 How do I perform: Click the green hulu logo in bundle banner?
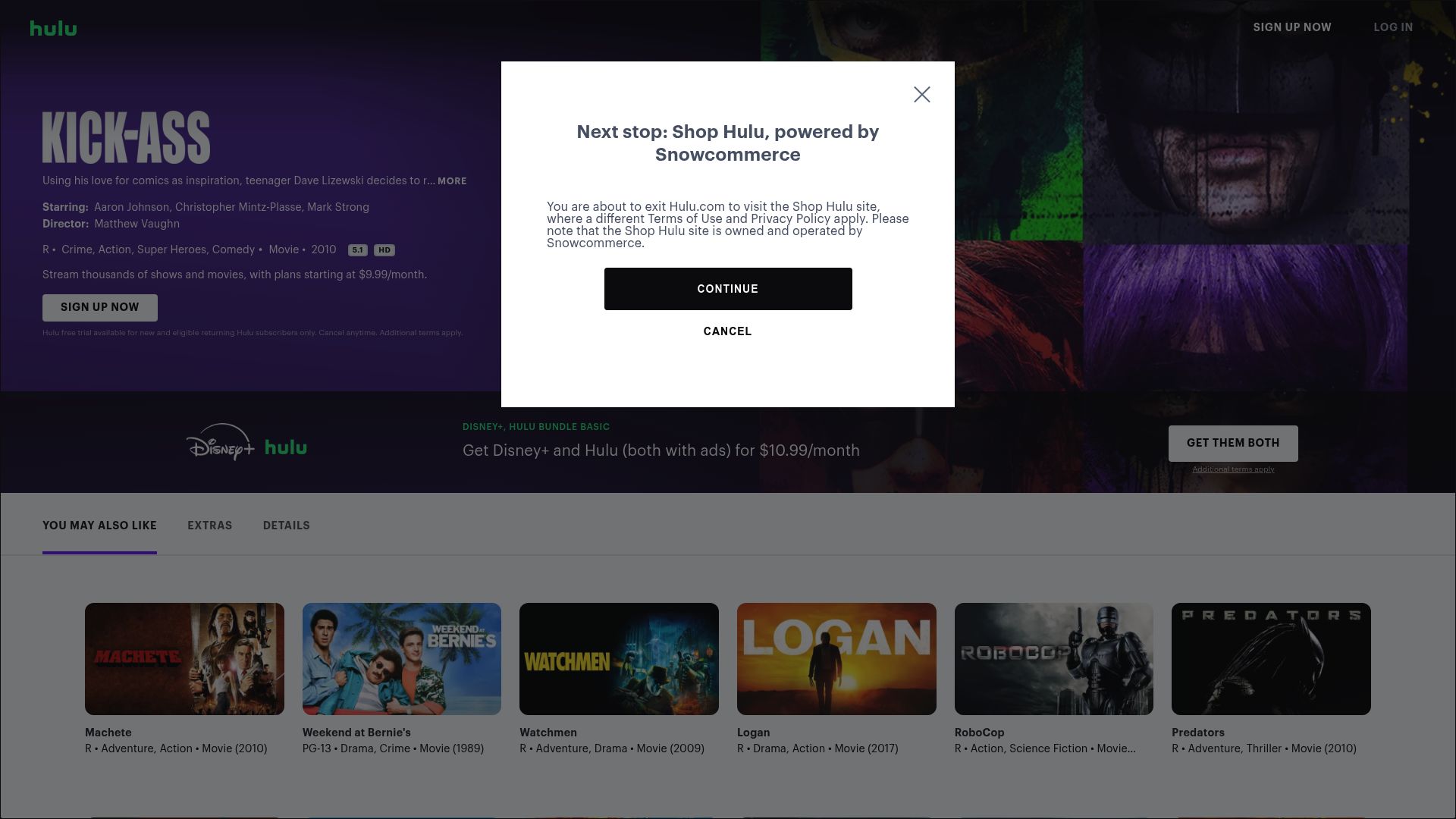286,447
